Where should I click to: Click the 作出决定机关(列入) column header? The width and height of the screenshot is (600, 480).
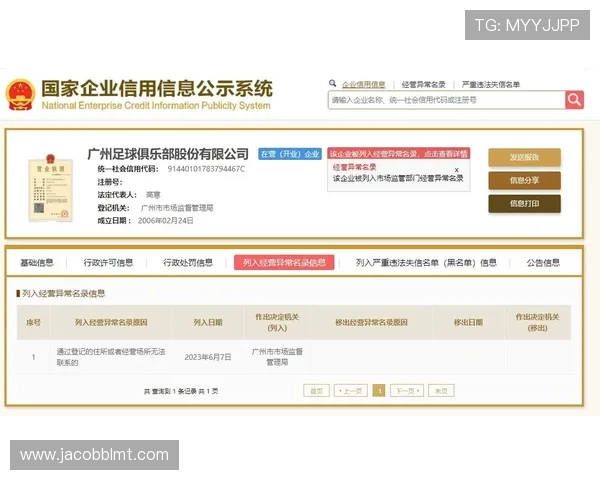277,322
